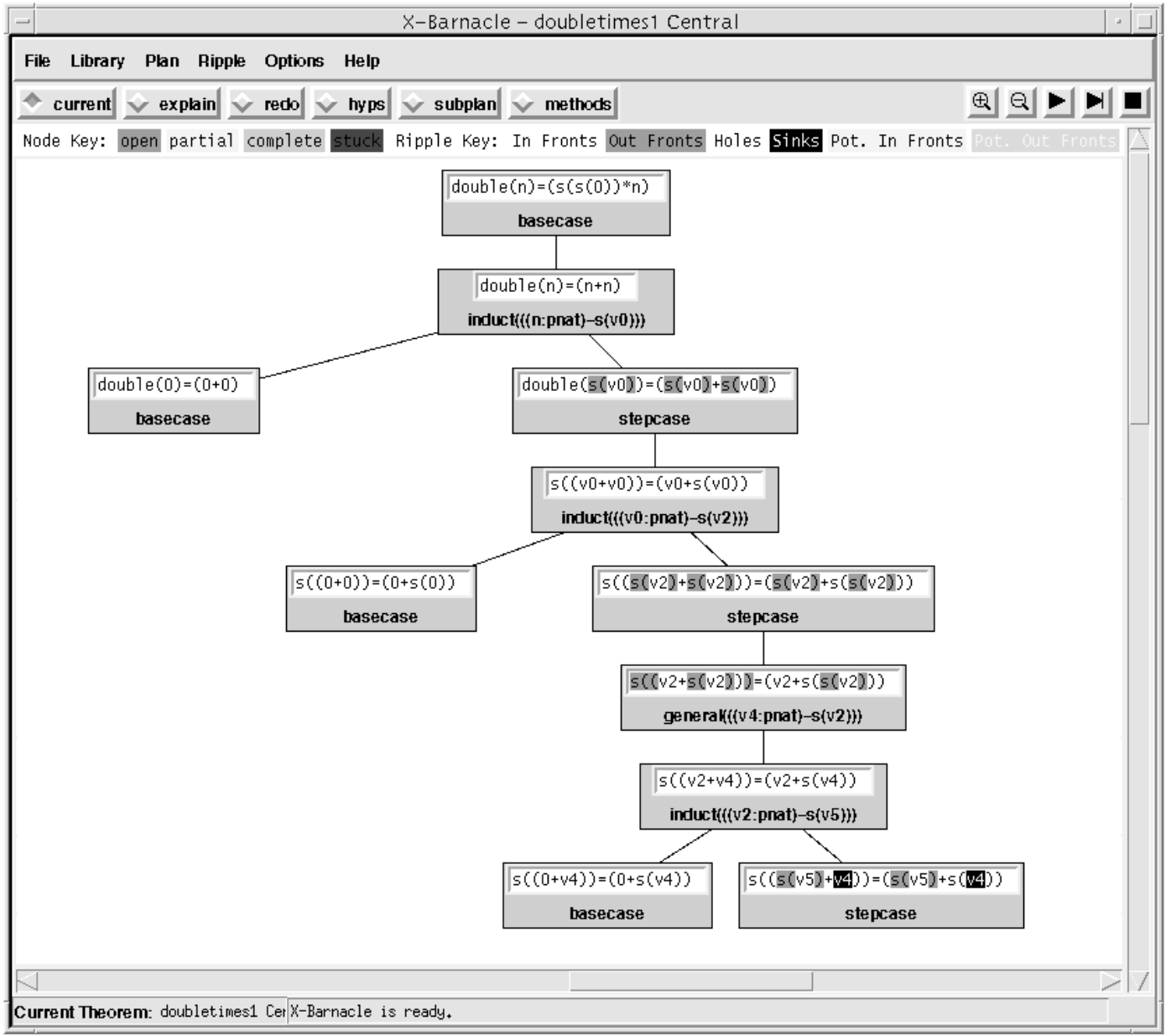Click the horizontal scrollbar left arrow

point(27,981)
